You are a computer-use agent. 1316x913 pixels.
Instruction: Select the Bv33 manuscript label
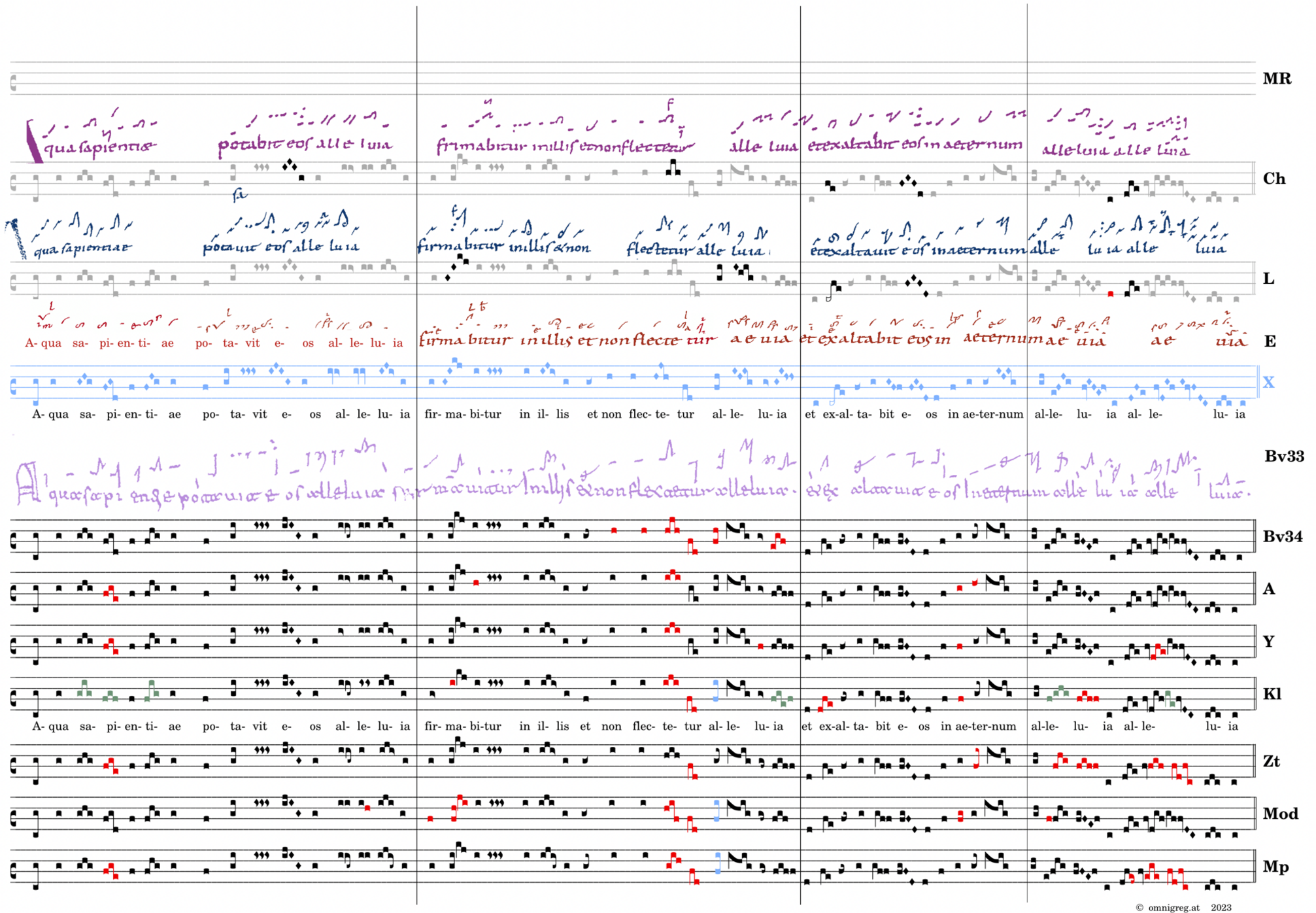(x=1284, y=456)
